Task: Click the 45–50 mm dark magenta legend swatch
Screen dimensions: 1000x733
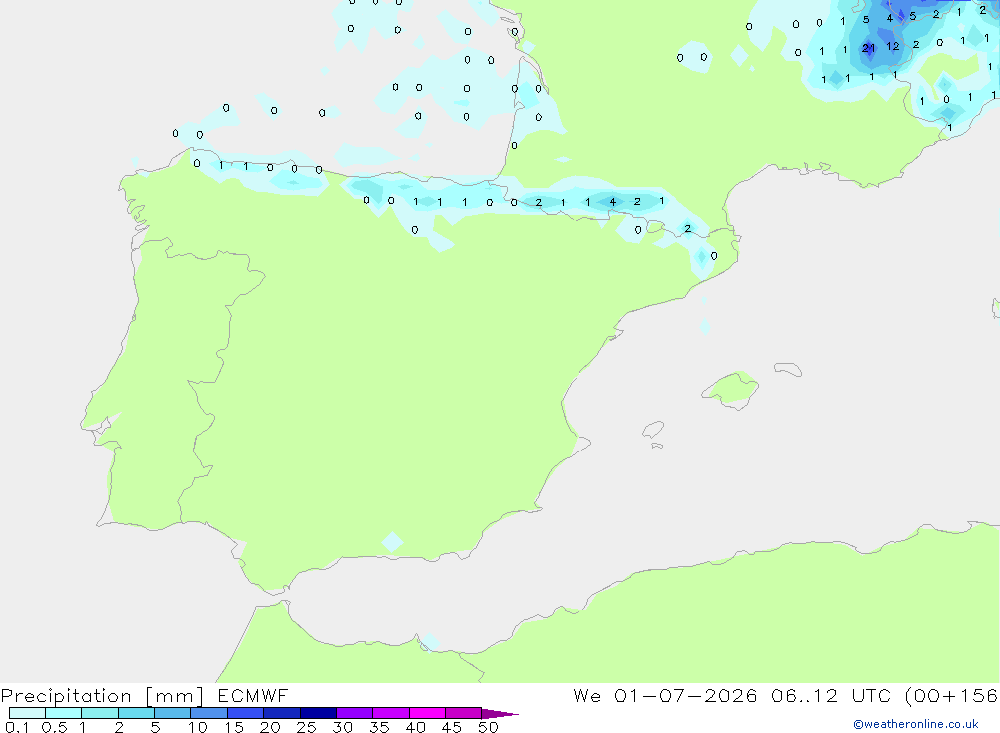Action: pos(464,713)
